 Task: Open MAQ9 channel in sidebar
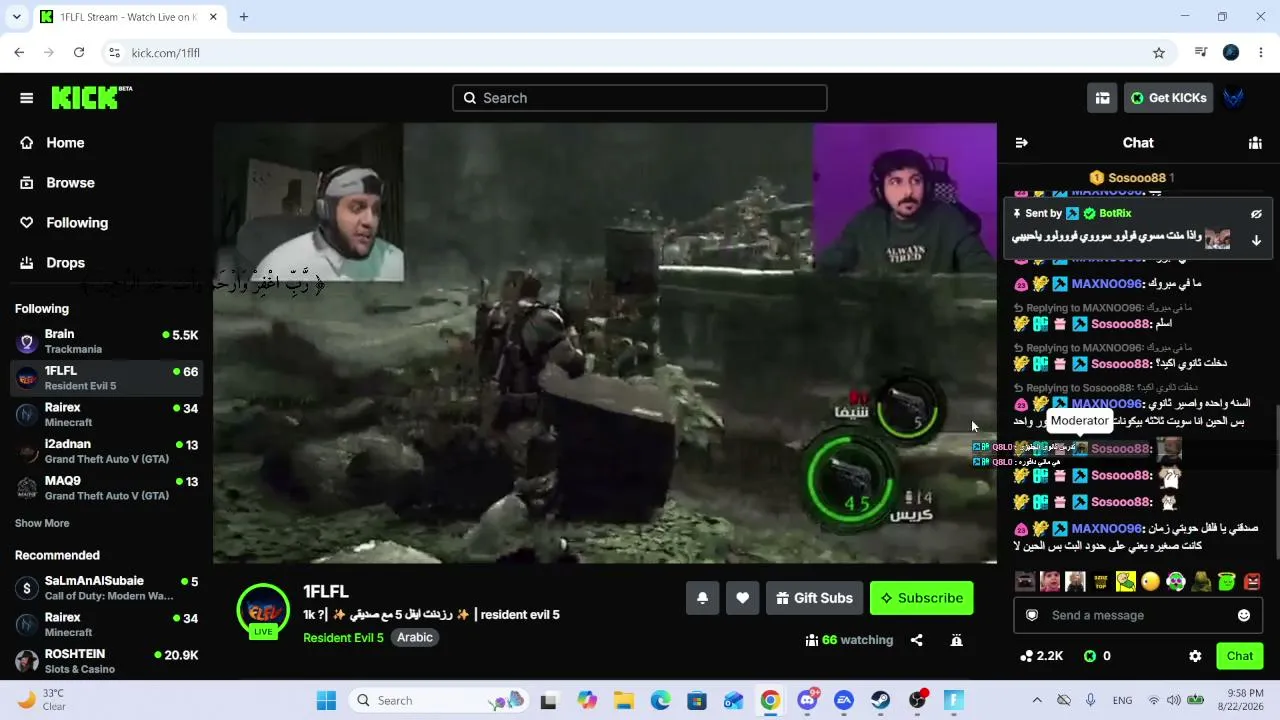click(108, 488)
